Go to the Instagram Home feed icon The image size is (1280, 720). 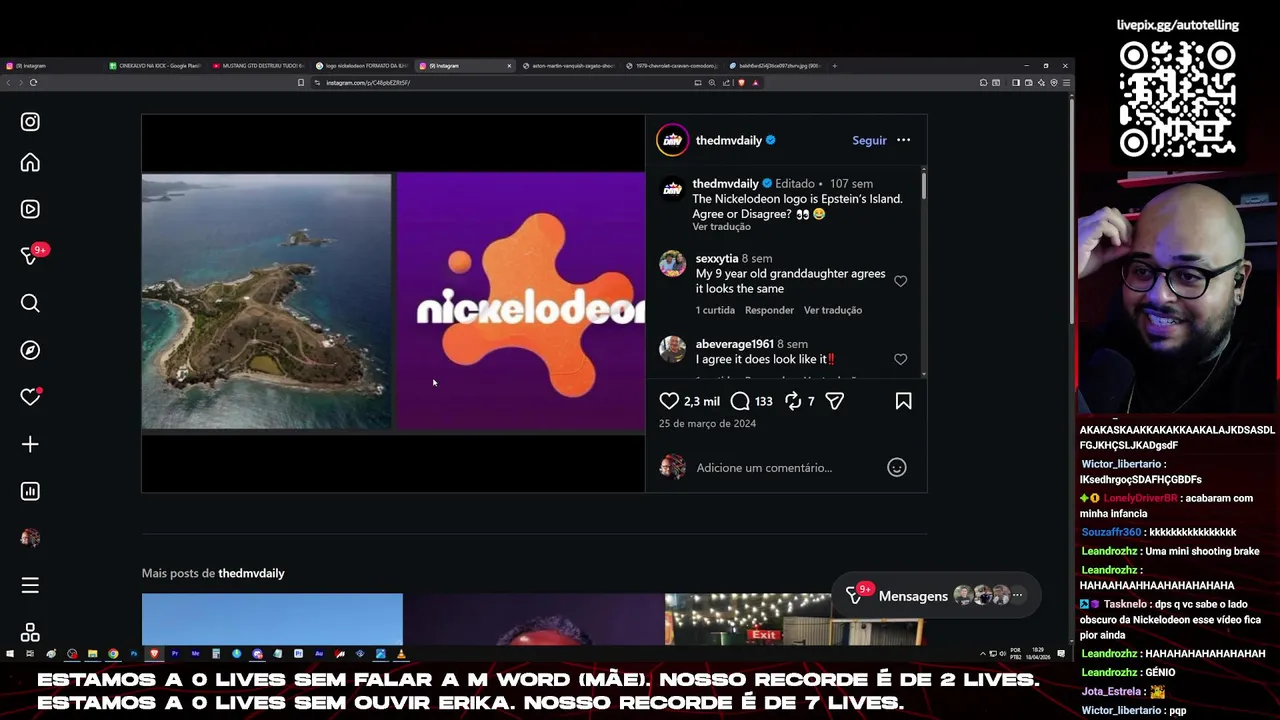click(30, 163)
